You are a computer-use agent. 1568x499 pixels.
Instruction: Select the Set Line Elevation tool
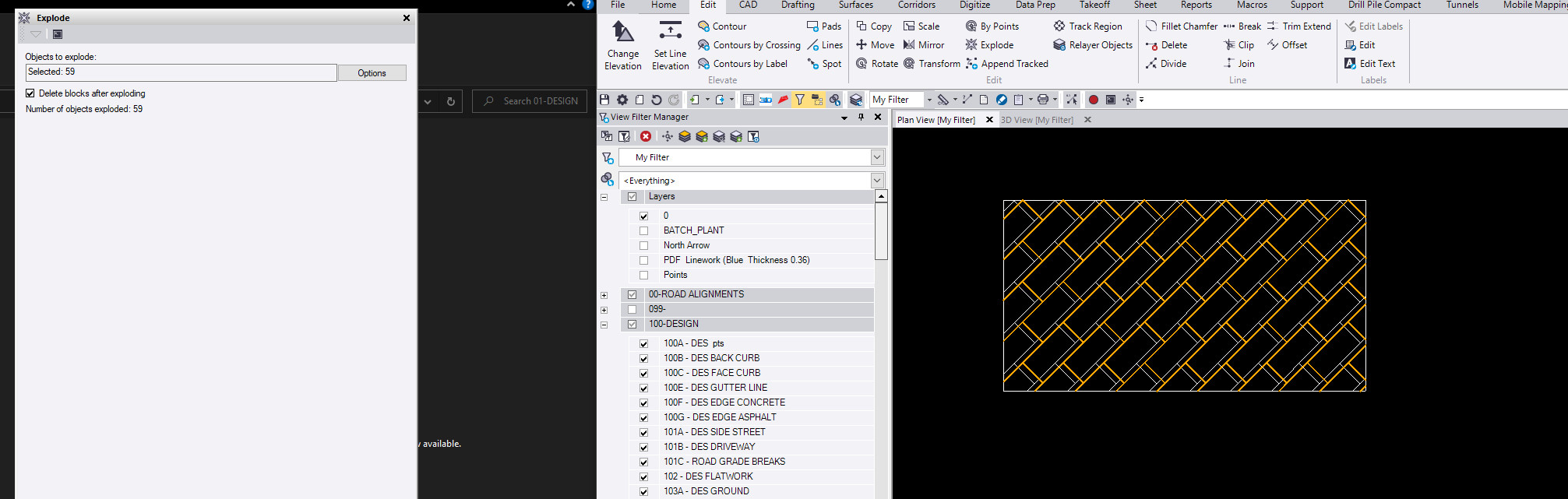pos(670,45)
